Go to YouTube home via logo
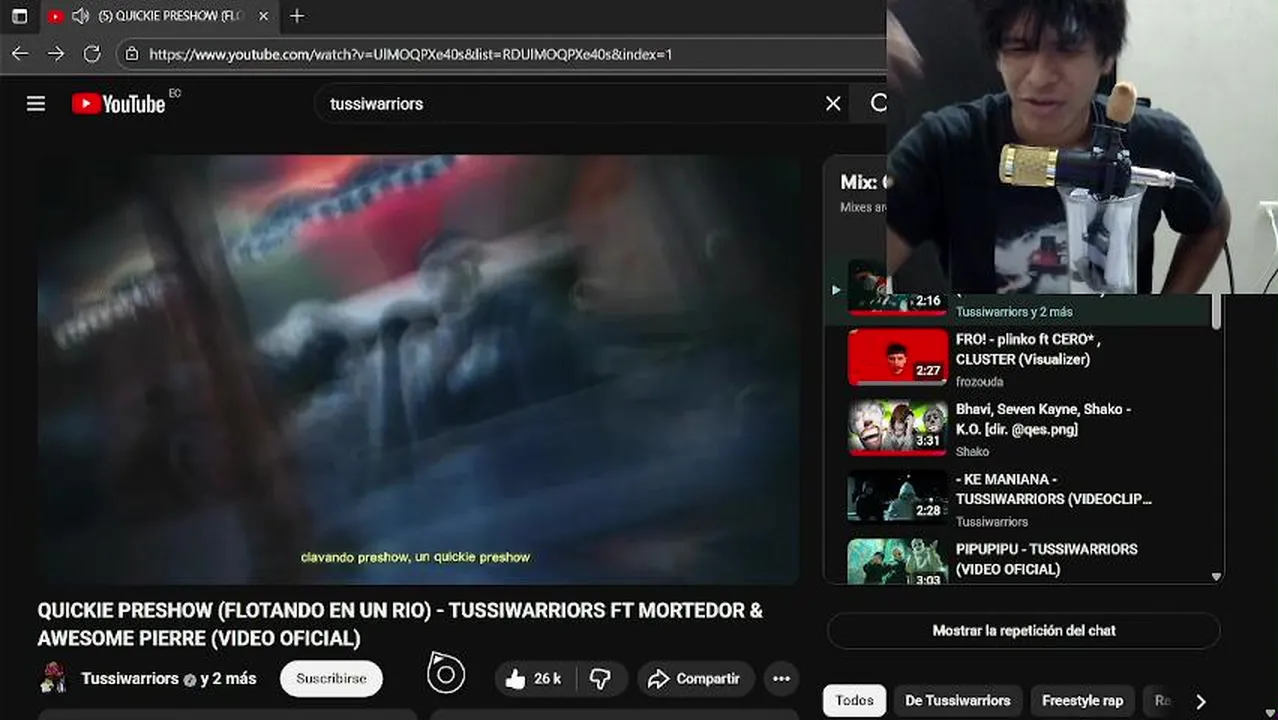 [x=119, y=104]
